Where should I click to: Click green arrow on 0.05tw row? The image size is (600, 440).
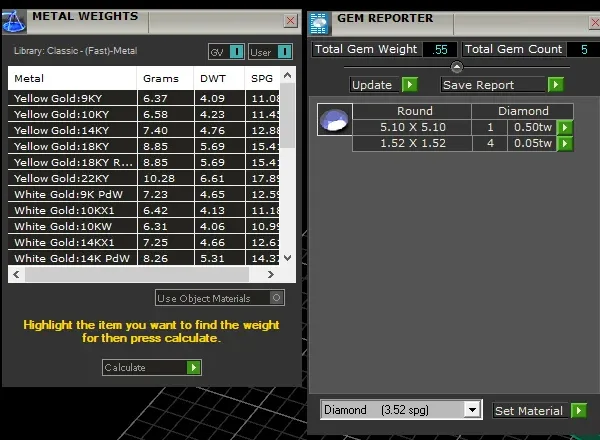point(565,143)
